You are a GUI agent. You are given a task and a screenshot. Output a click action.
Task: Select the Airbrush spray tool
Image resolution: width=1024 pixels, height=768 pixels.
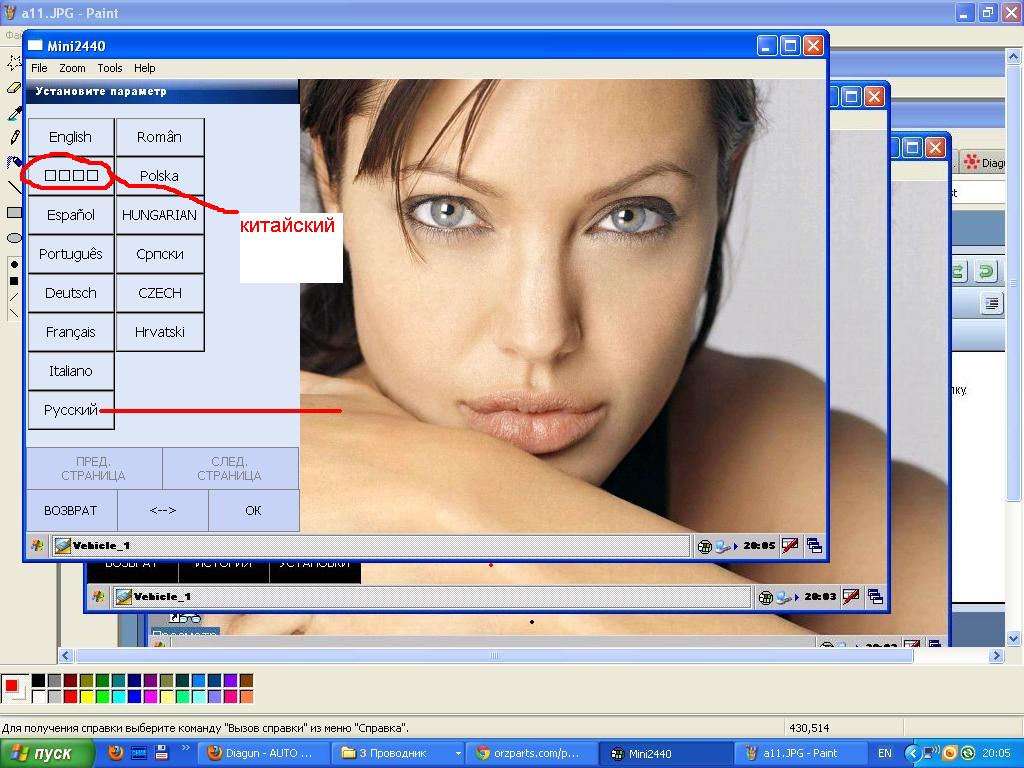click(x=13, y=162)
